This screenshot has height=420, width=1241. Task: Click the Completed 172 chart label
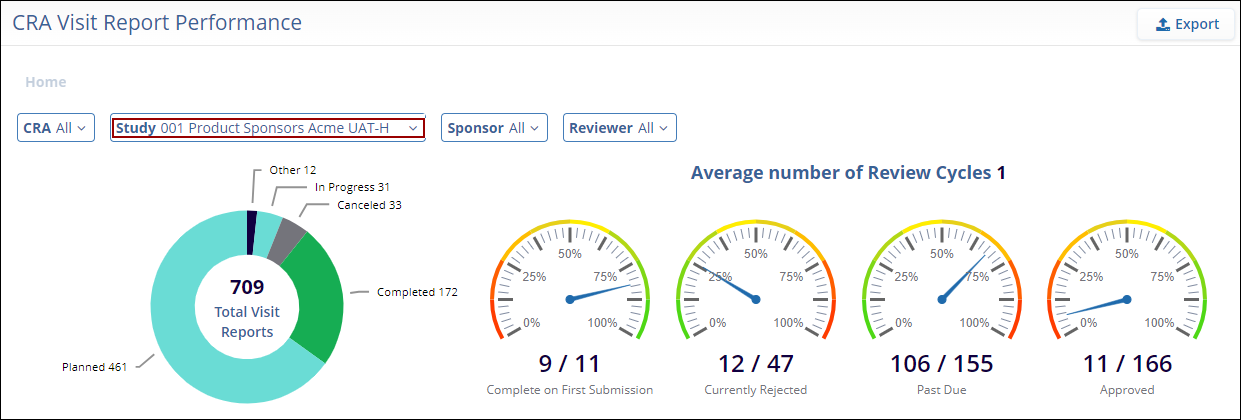tap(416, 292)
